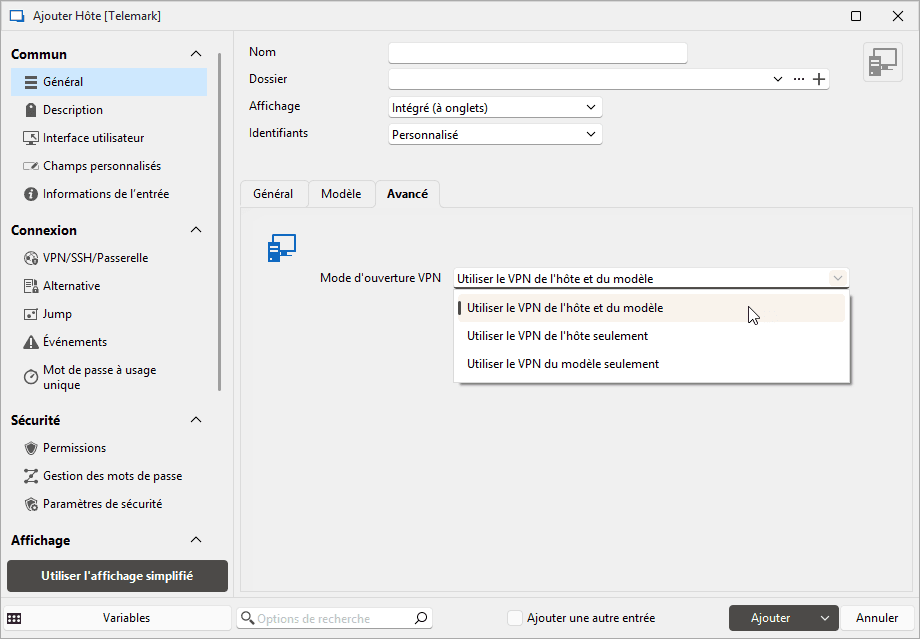Open Gestion des mots de passe
The image size is (920, 639).
tap(112, 476)
